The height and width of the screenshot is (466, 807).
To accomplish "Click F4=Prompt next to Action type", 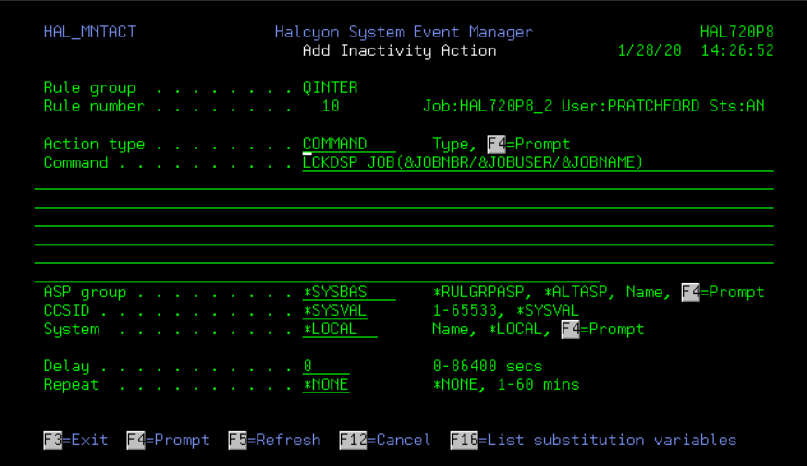I will [529, 144].
